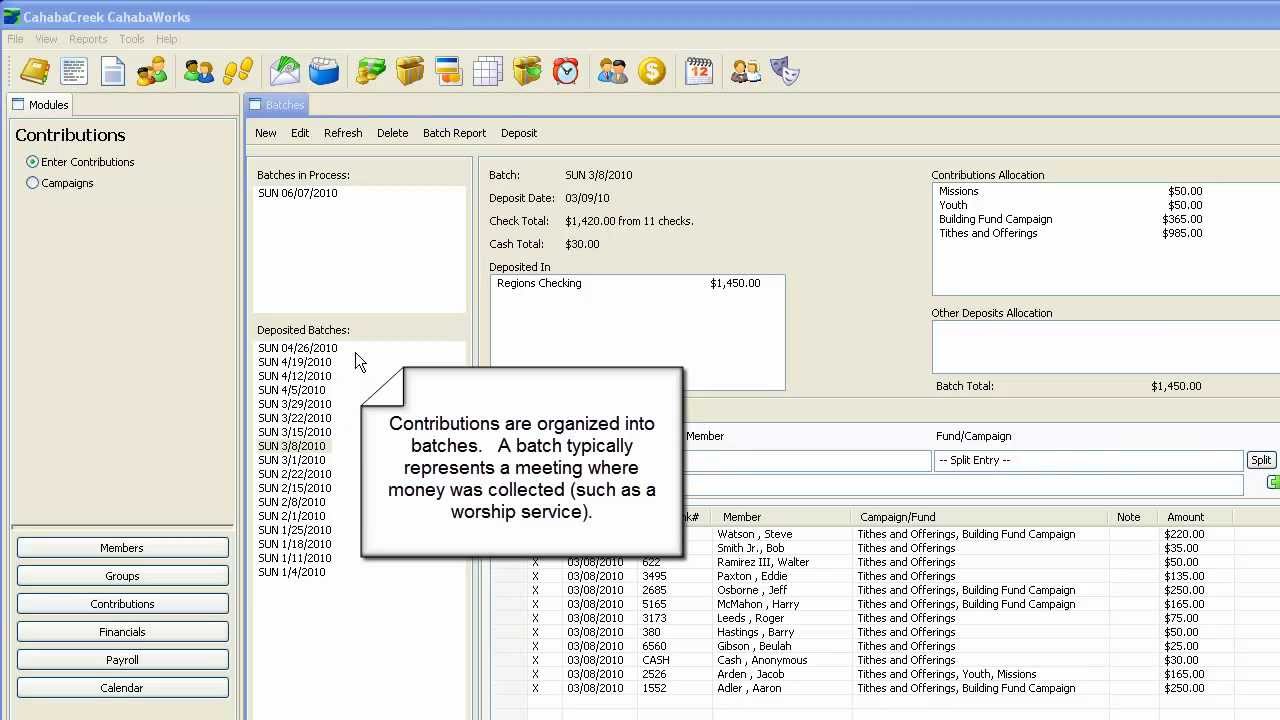The height and width of the screenshot is (720, 1280).
Task: Open the Contributions module button
Action: coord(122,604)
